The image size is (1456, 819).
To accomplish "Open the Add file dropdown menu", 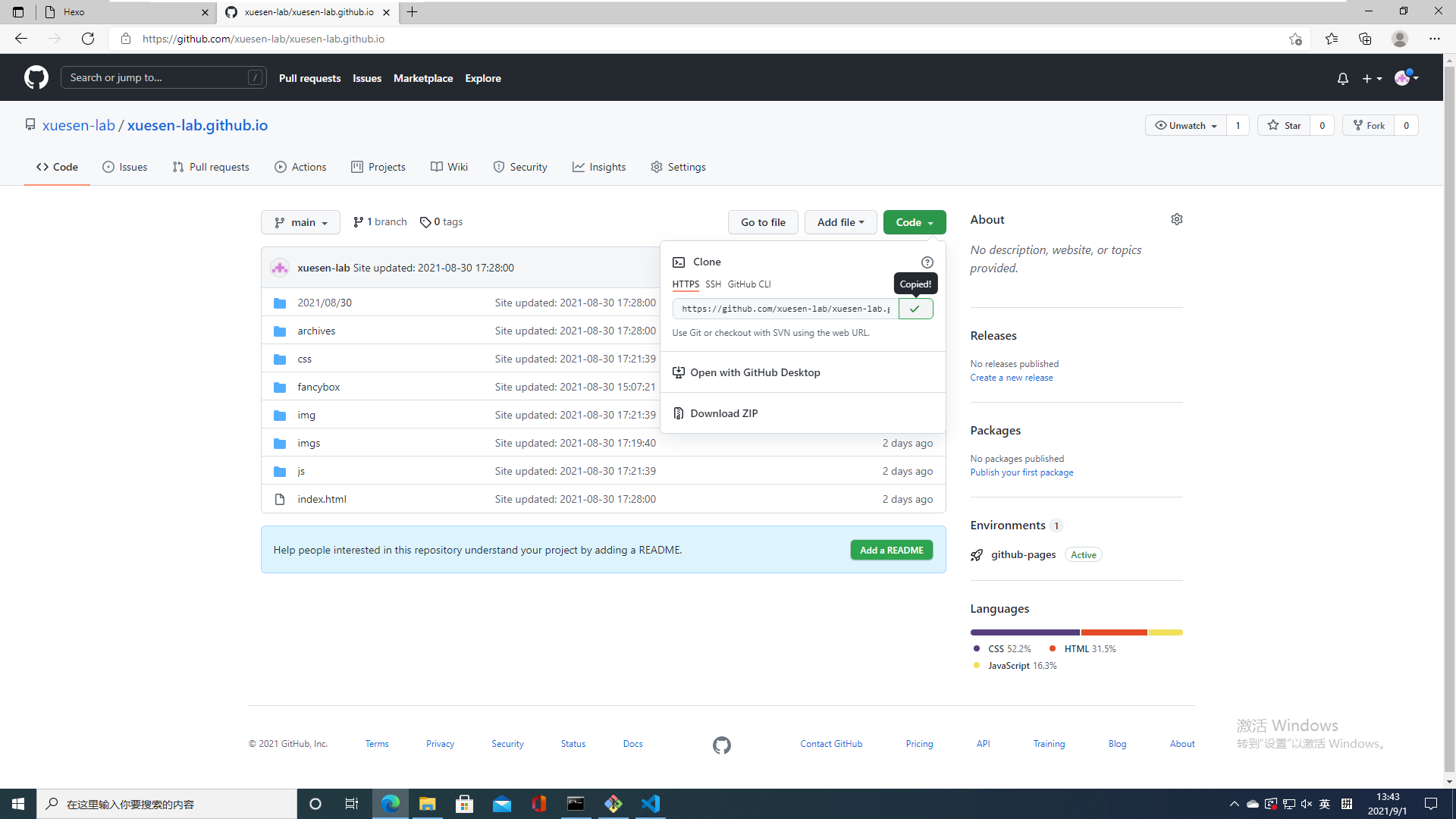I will 840,222.
